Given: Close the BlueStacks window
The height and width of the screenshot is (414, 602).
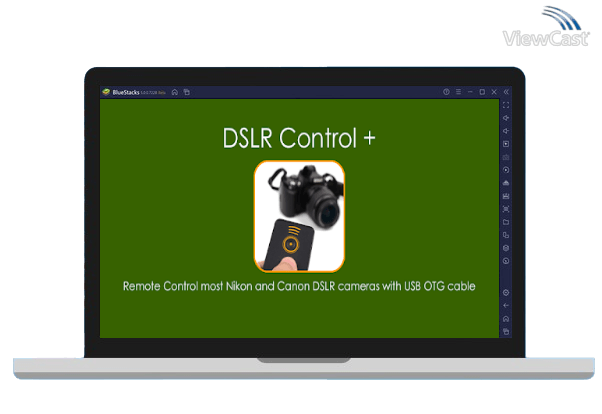Looking at the screenshot, I should [x=494, y=92].
